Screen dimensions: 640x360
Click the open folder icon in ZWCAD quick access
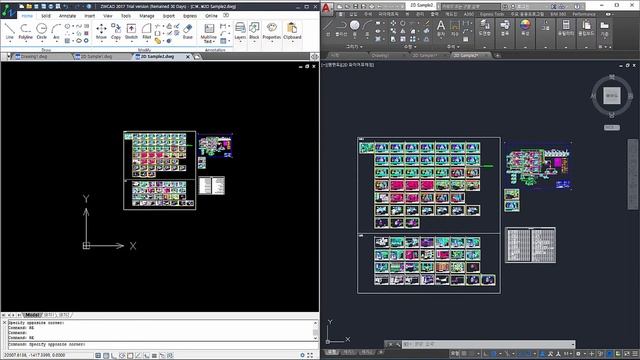pyautogui.click(x=29, y=6)
